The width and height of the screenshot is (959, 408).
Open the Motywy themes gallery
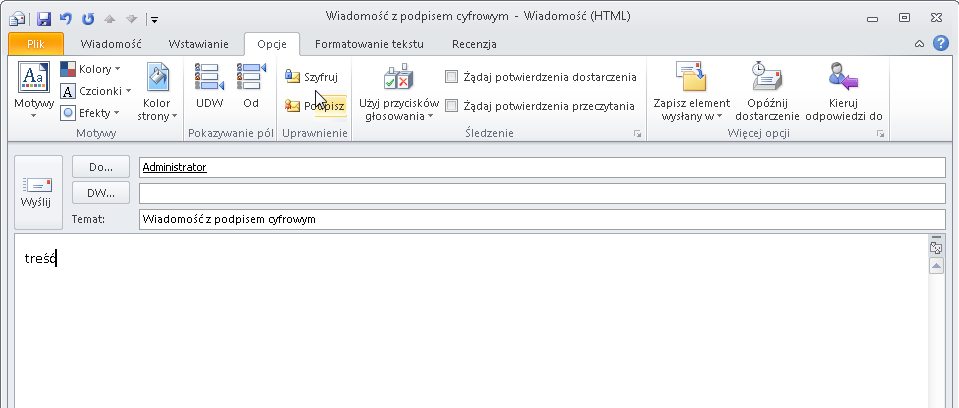(34, 91)
